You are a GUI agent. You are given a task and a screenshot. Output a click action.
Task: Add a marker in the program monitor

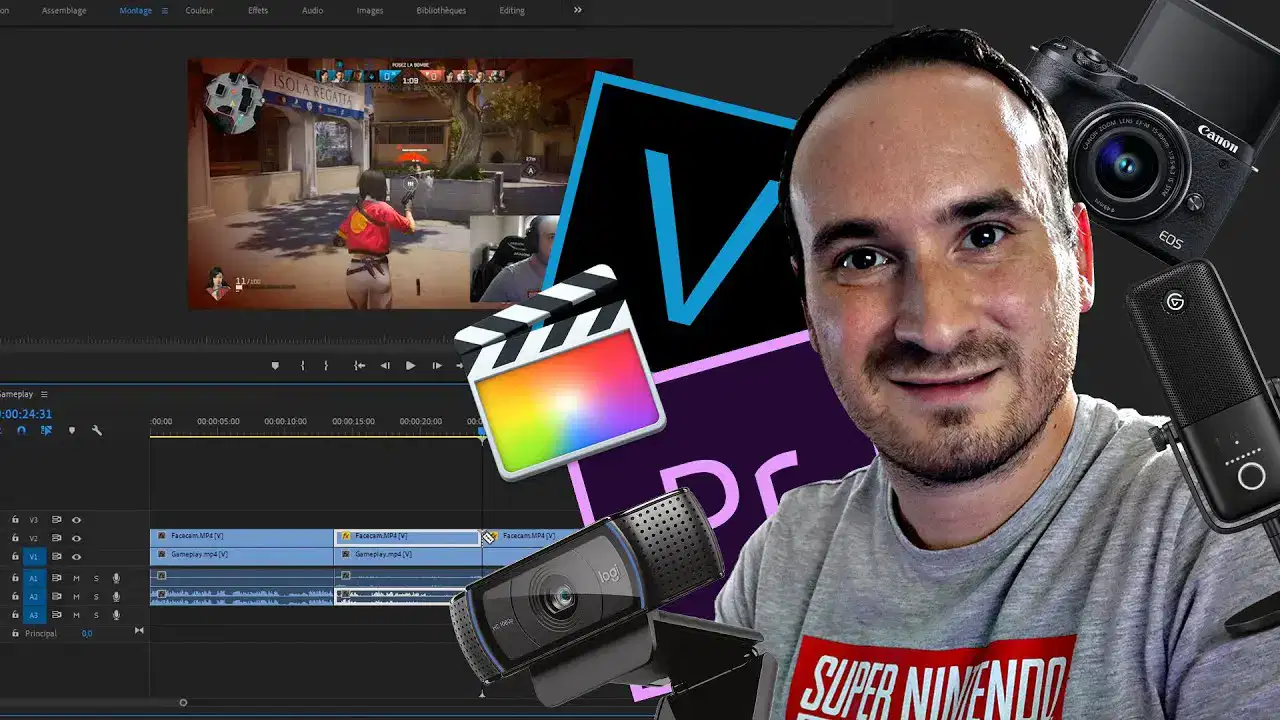pos(275,366)
